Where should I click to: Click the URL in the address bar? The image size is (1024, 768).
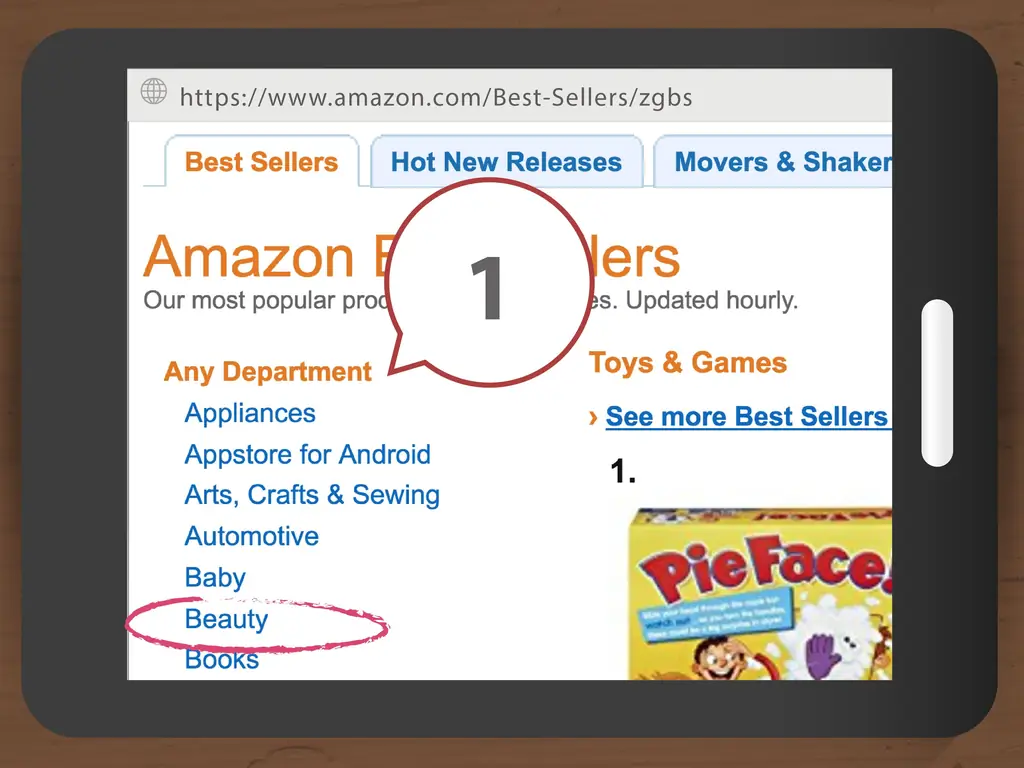coord(436,97)
